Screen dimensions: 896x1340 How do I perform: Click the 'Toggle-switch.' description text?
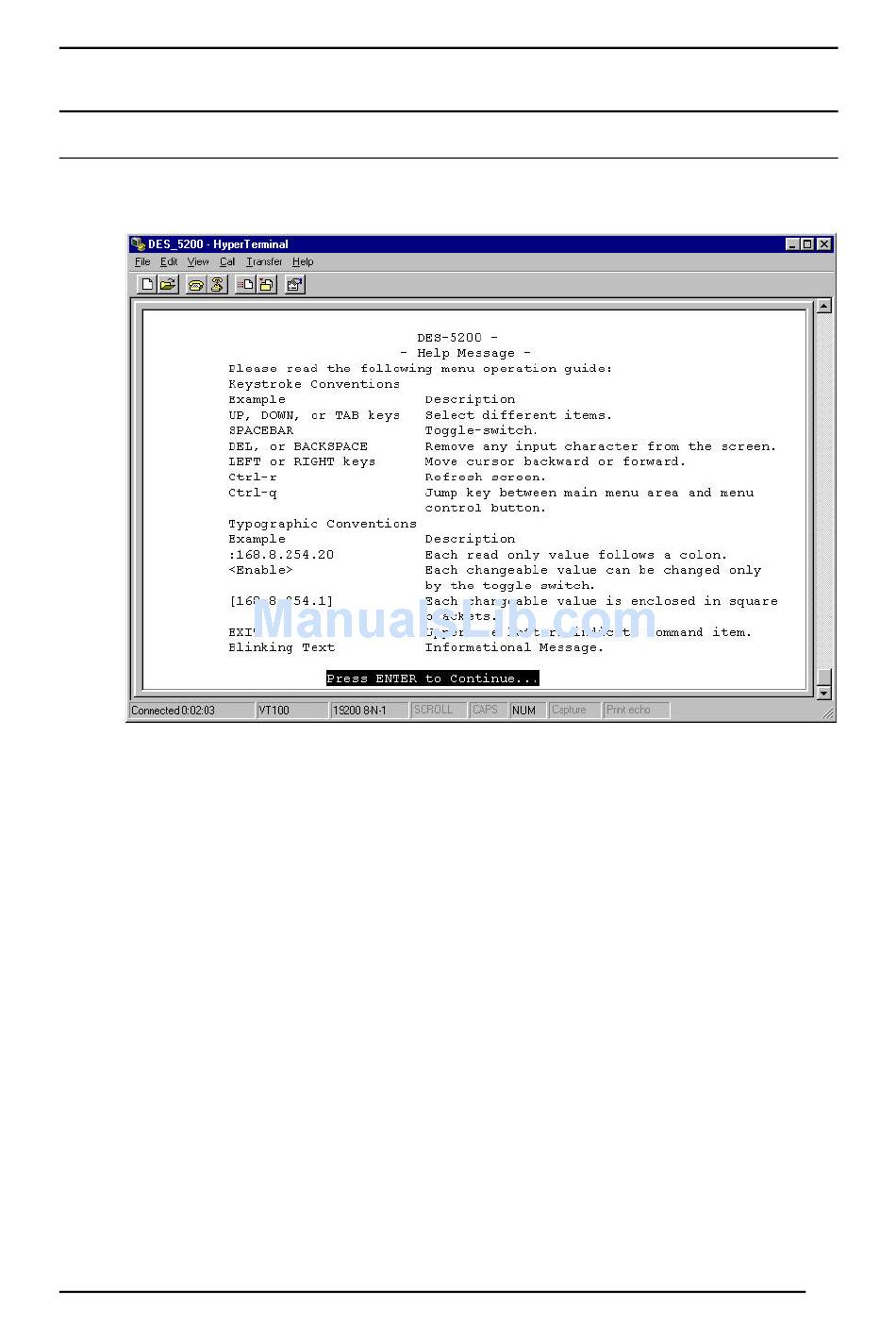point(481,430)
